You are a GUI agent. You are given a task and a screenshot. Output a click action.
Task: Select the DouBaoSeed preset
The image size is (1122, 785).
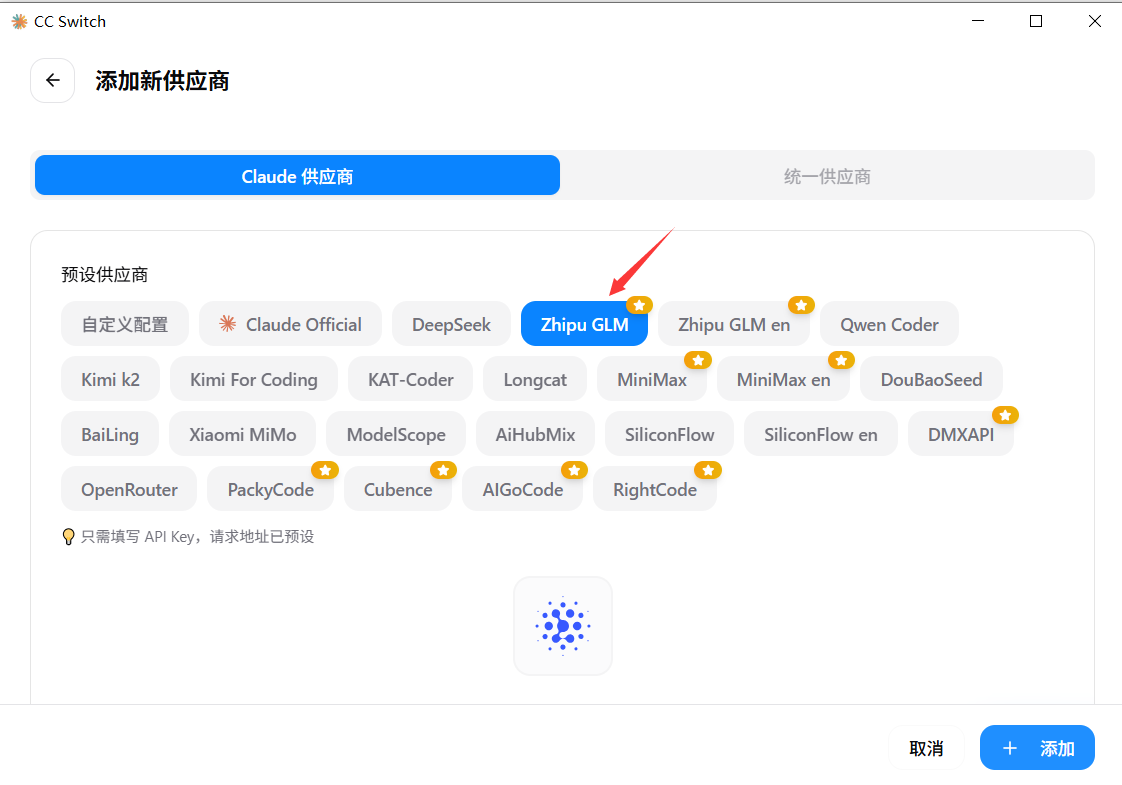[932, 379]
